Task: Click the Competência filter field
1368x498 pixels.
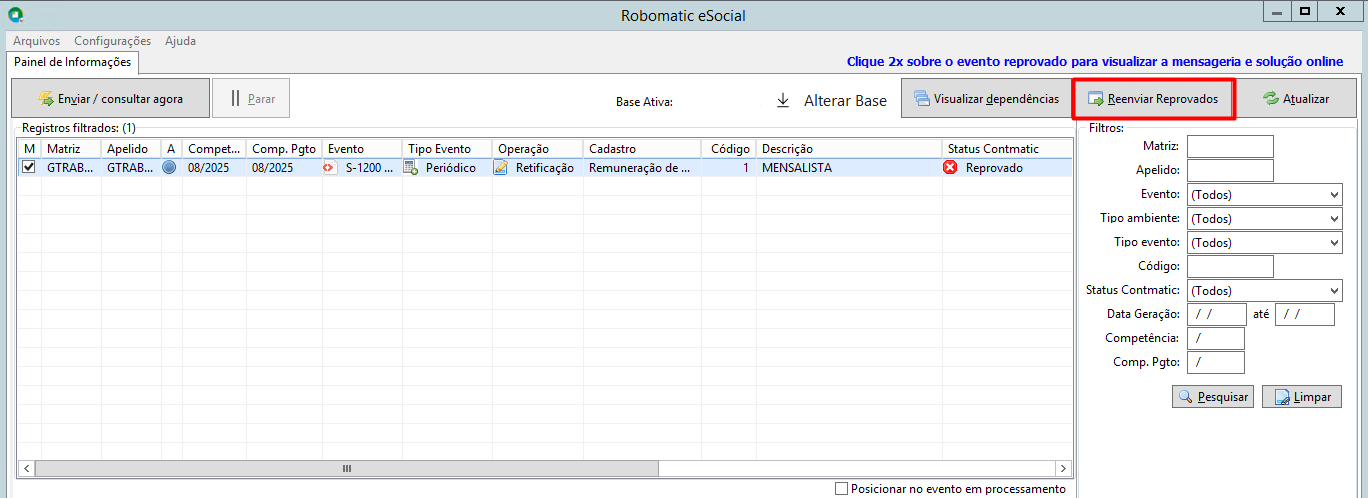Action: click(1216, 339)
